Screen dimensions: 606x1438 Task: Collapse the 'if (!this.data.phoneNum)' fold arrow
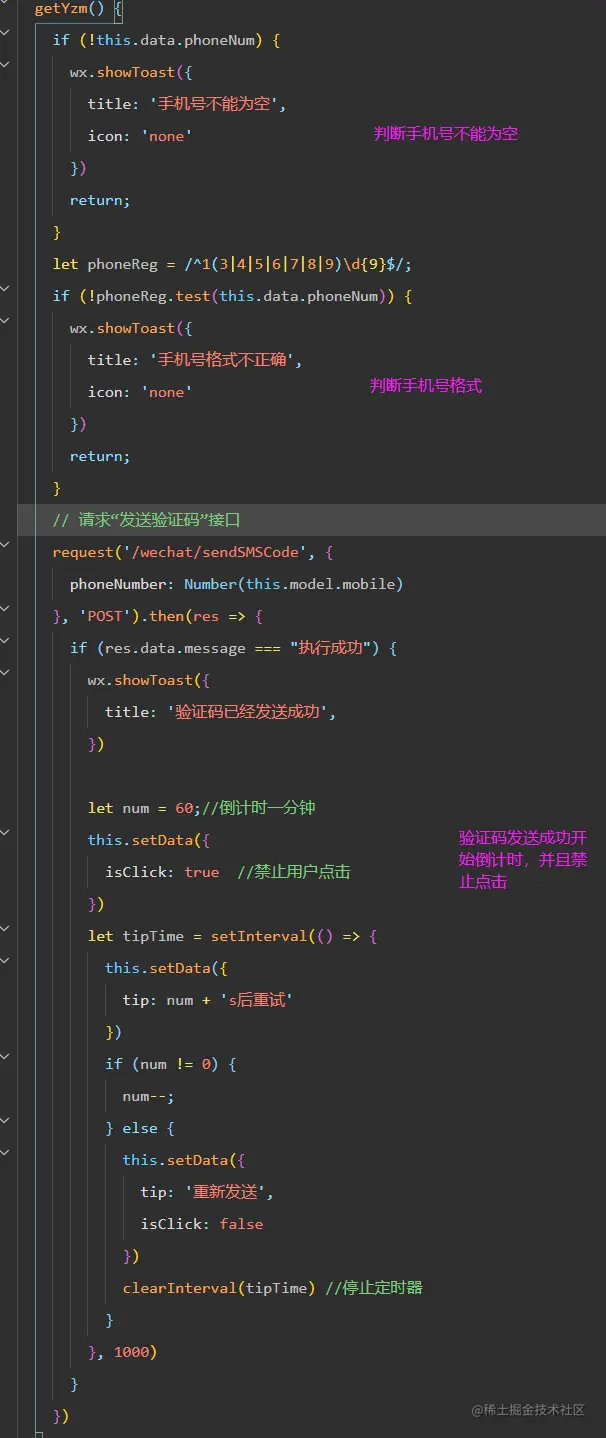pos(5,32)
